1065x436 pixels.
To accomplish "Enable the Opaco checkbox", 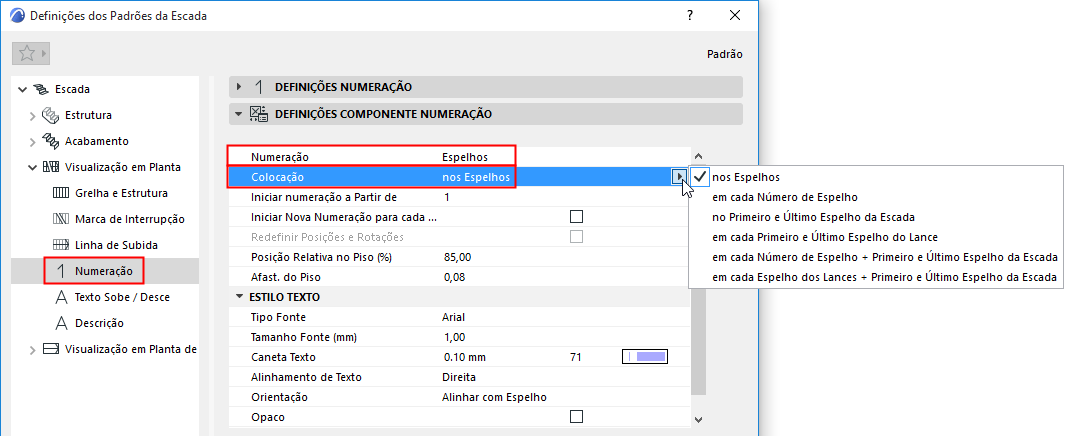I will 577,416.
